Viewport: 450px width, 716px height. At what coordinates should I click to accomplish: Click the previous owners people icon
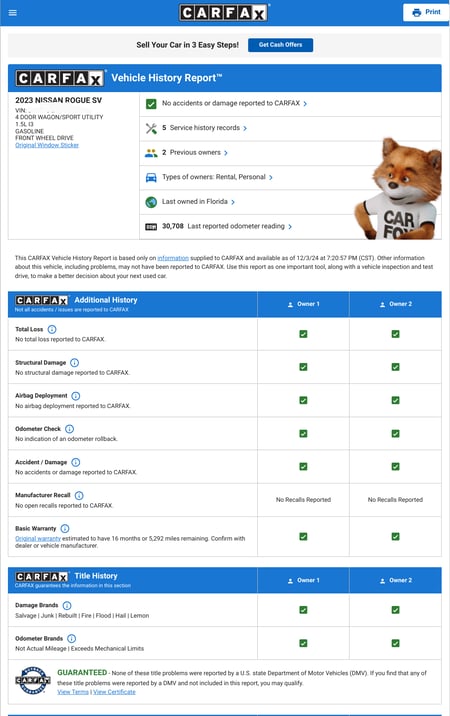[x=151, y=153]
